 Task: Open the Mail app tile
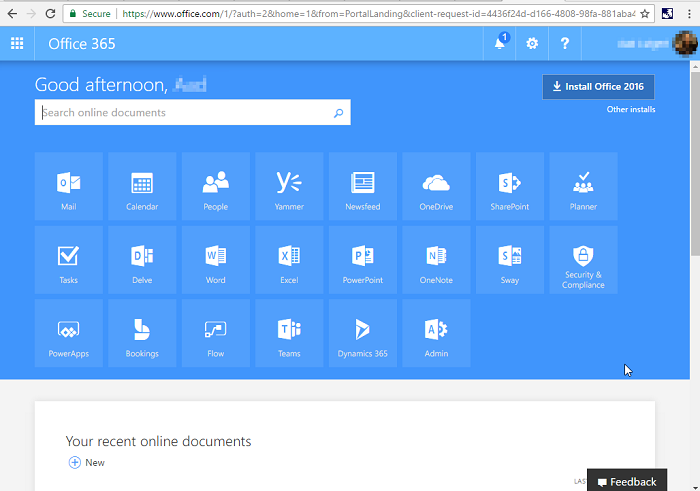[69, 186]
